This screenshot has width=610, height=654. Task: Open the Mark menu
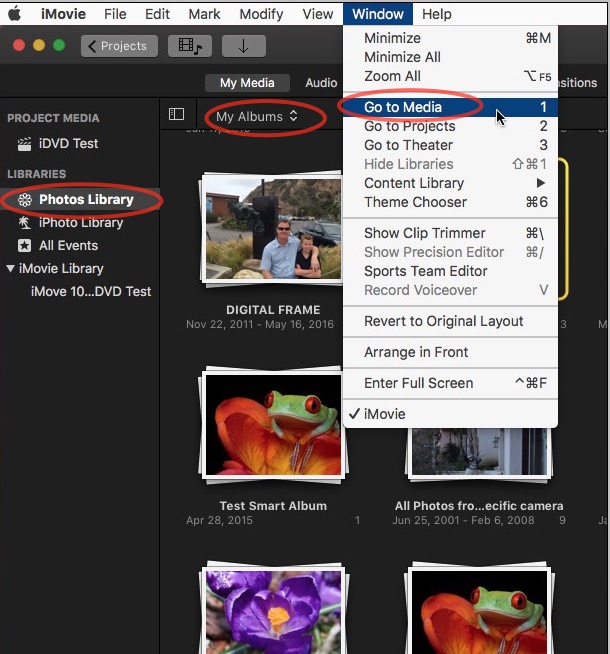coord(204,14)
